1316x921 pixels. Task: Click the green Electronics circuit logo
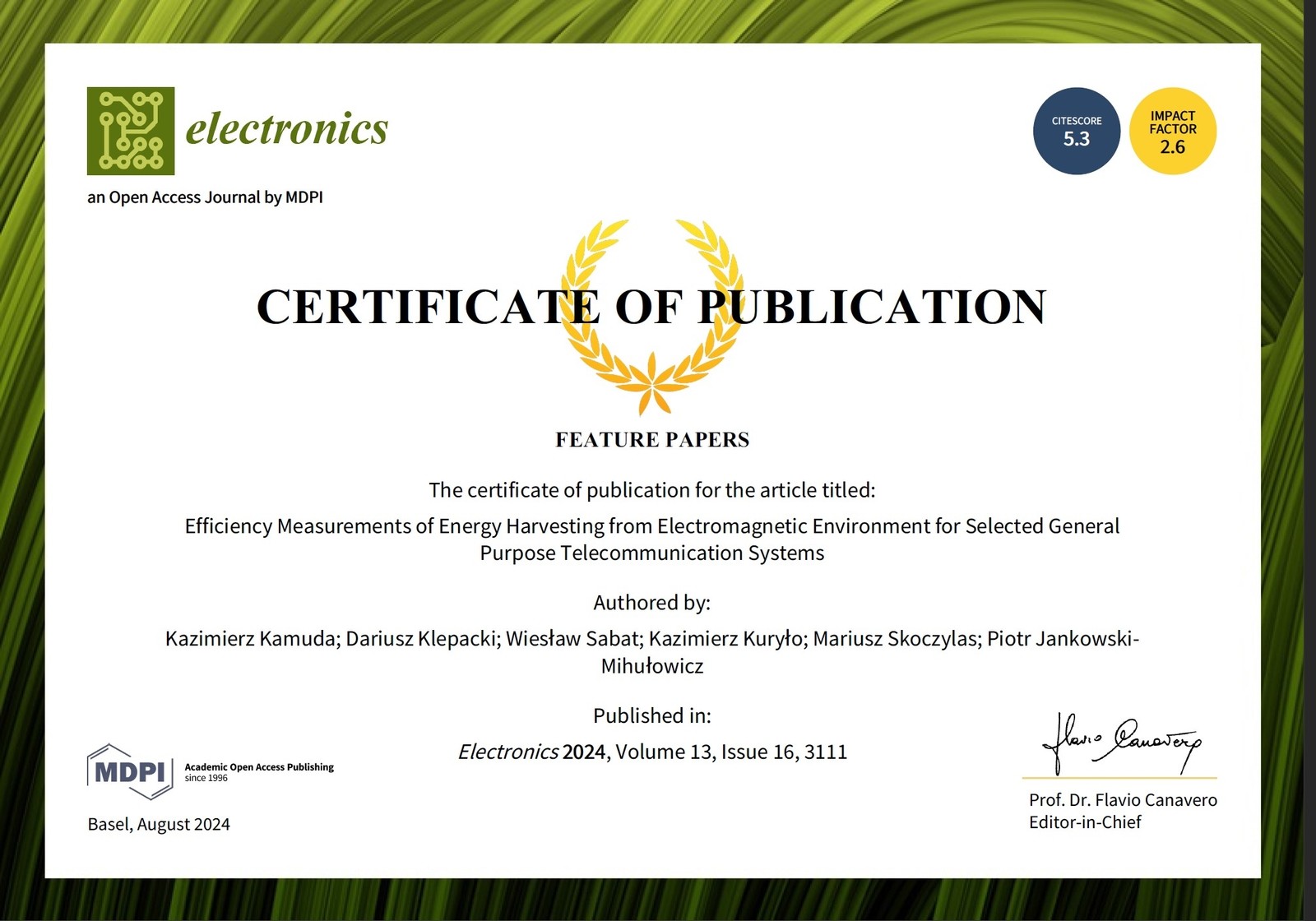131,131
